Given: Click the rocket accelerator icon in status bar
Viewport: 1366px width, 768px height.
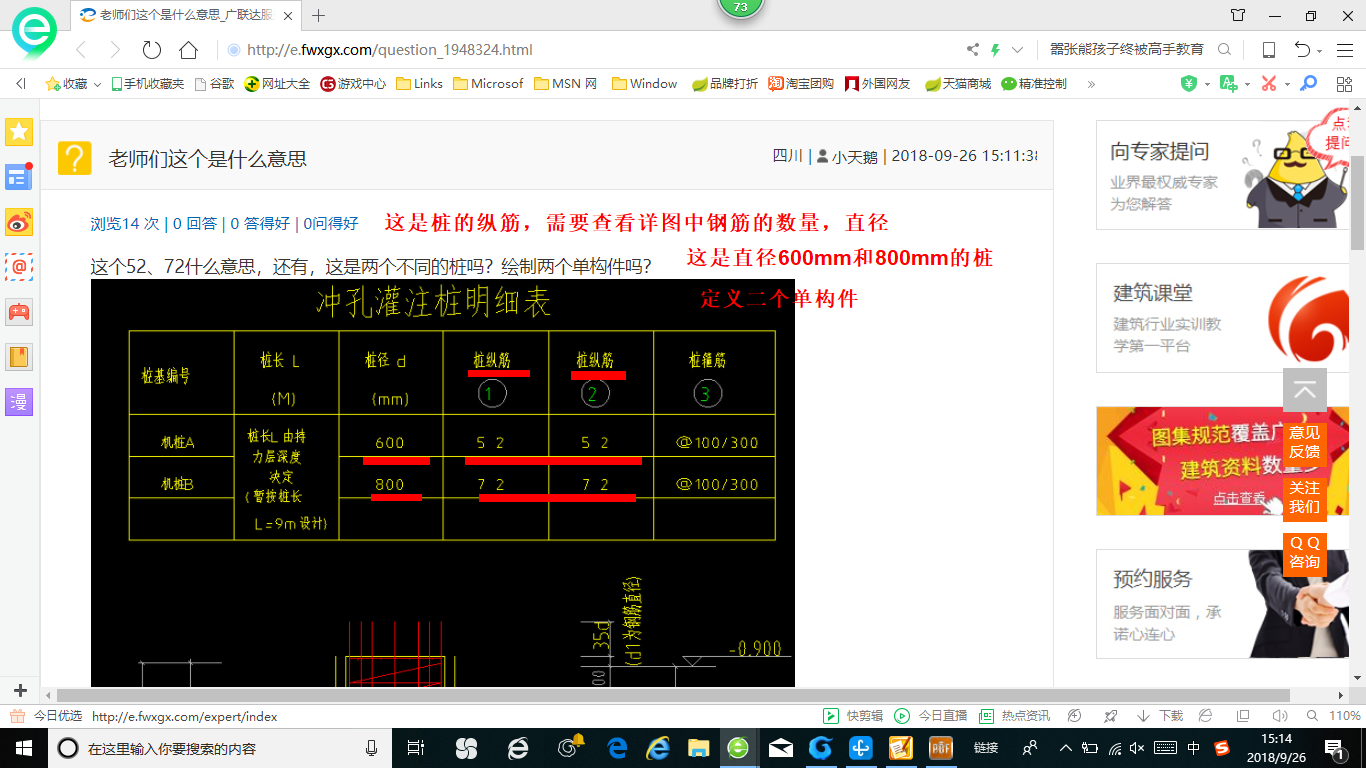Looking at the screenshot, I should coord(1110,716).
